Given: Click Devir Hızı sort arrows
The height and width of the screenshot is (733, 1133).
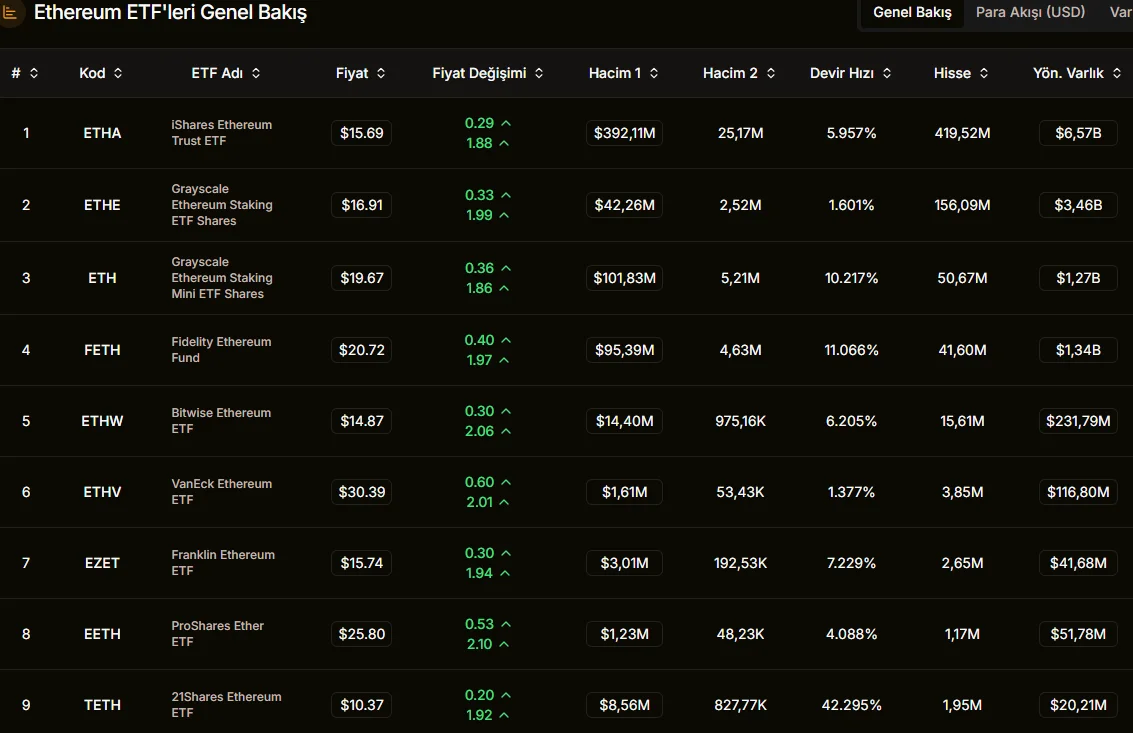Looking at the screenshot, I should pyautogui.click(x=887, y=73).
